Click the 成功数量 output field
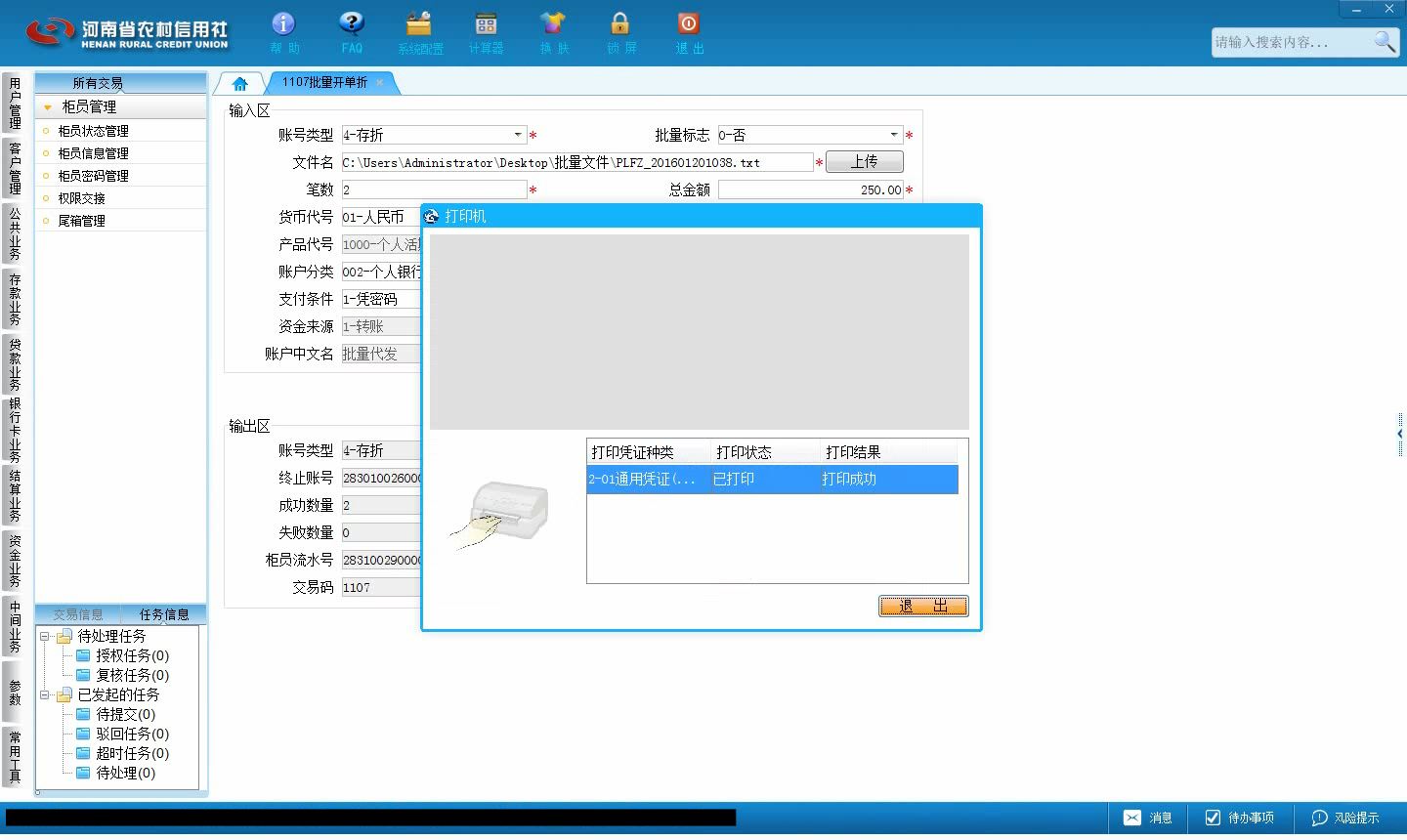 [x=381, y=505]
